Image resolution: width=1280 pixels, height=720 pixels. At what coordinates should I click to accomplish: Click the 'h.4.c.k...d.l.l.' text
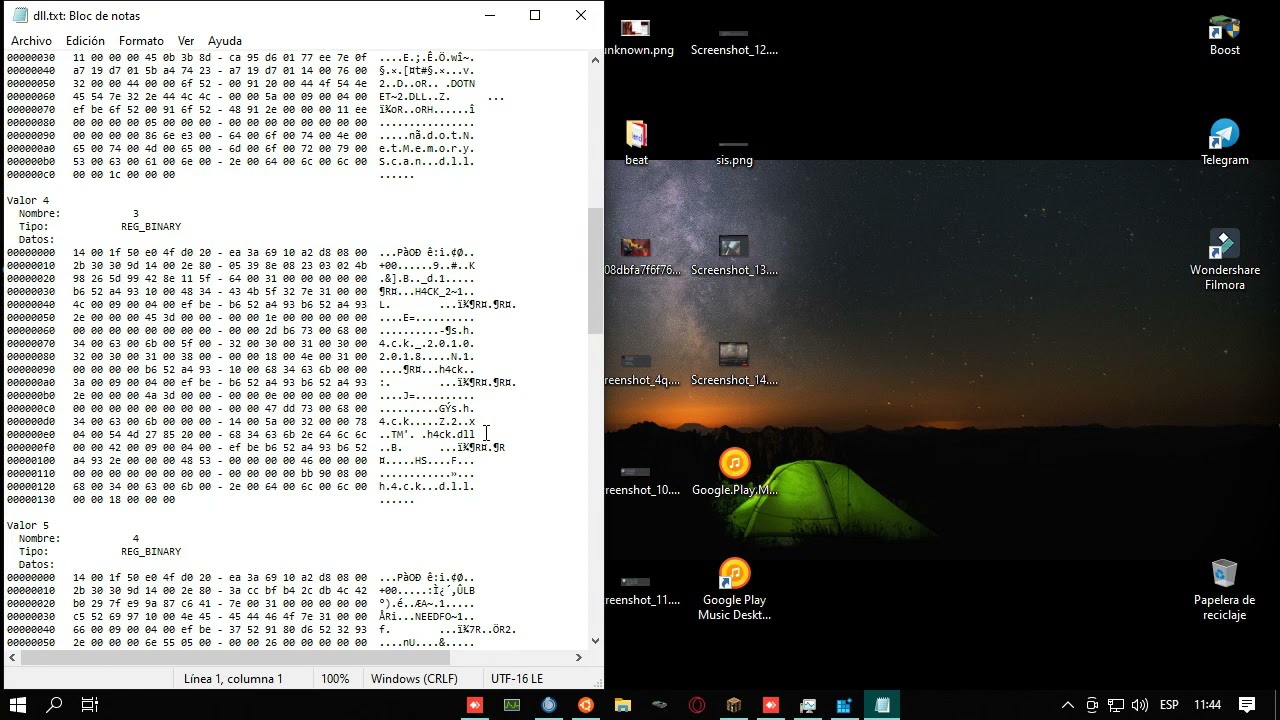pos(427,486)
